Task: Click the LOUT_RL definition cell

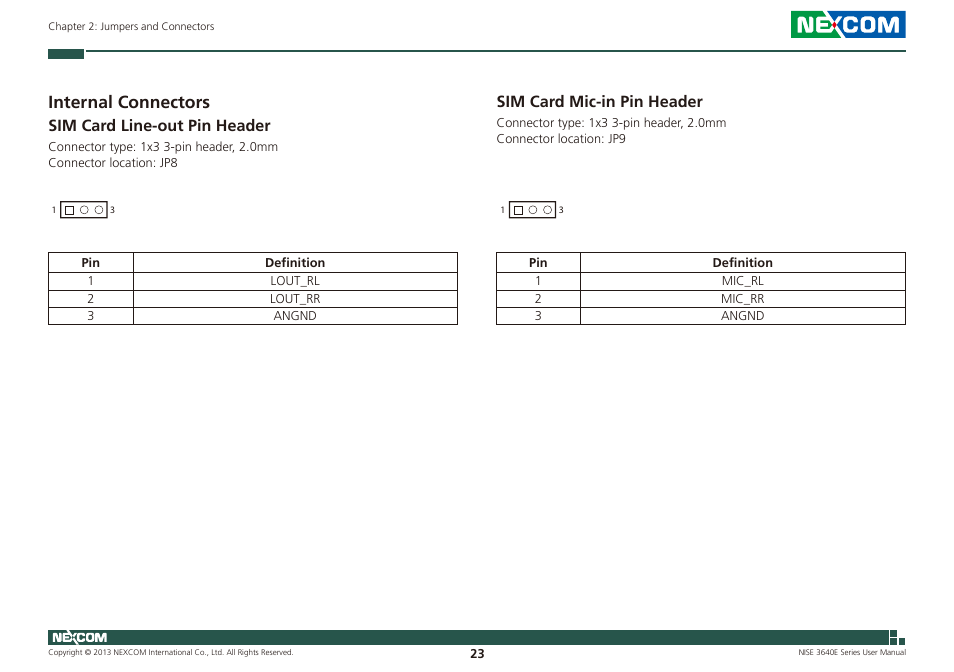Action: tap(295, 281)
